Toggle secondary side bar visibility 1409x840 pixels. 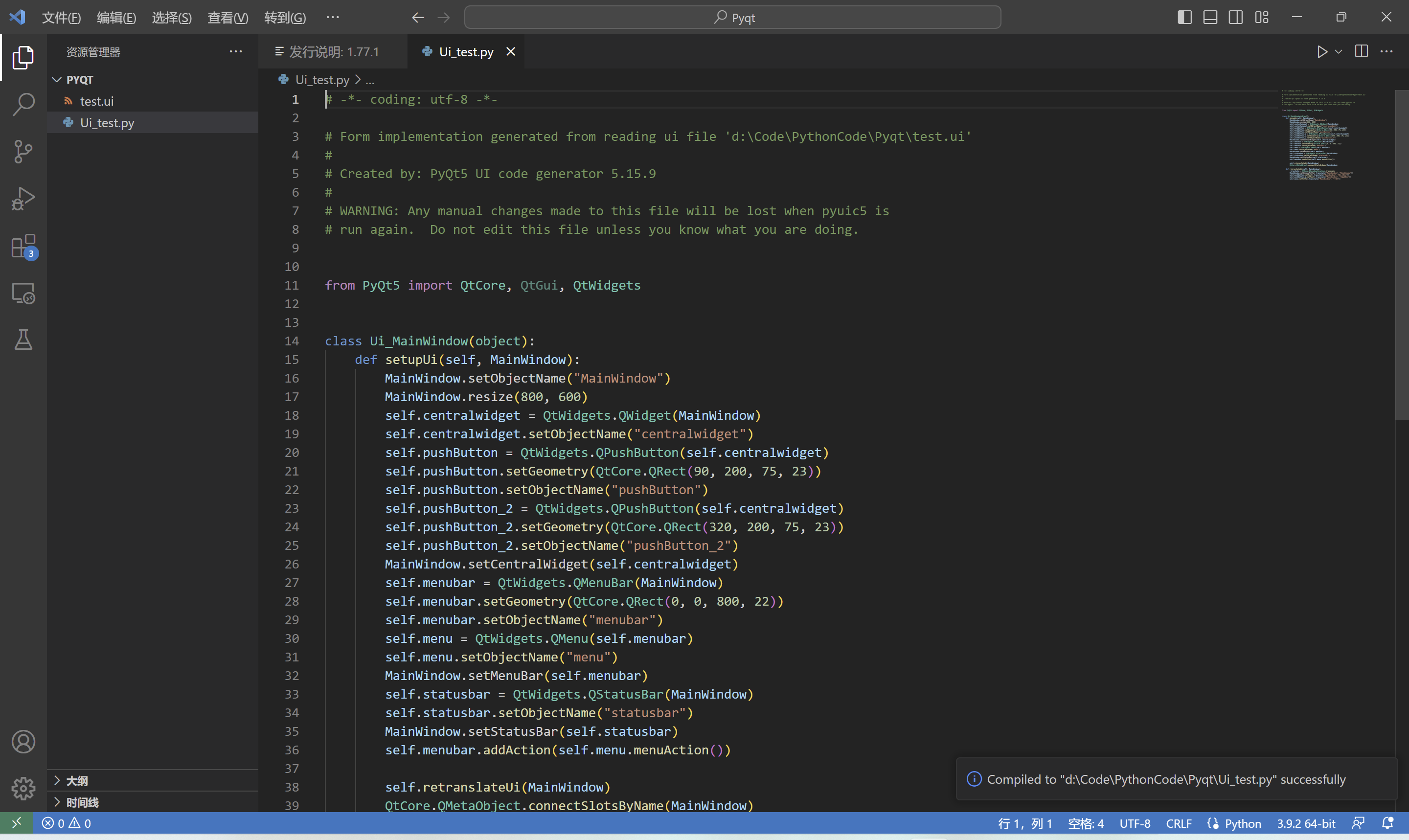pyautogui.click(x=1236, y=17)
